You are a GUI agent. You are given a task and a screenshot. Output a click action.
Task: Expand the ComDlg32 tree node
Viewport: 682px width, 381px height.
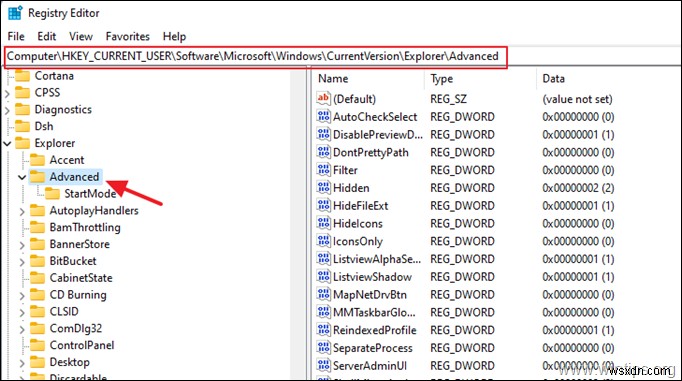click(x=22, y=329)
